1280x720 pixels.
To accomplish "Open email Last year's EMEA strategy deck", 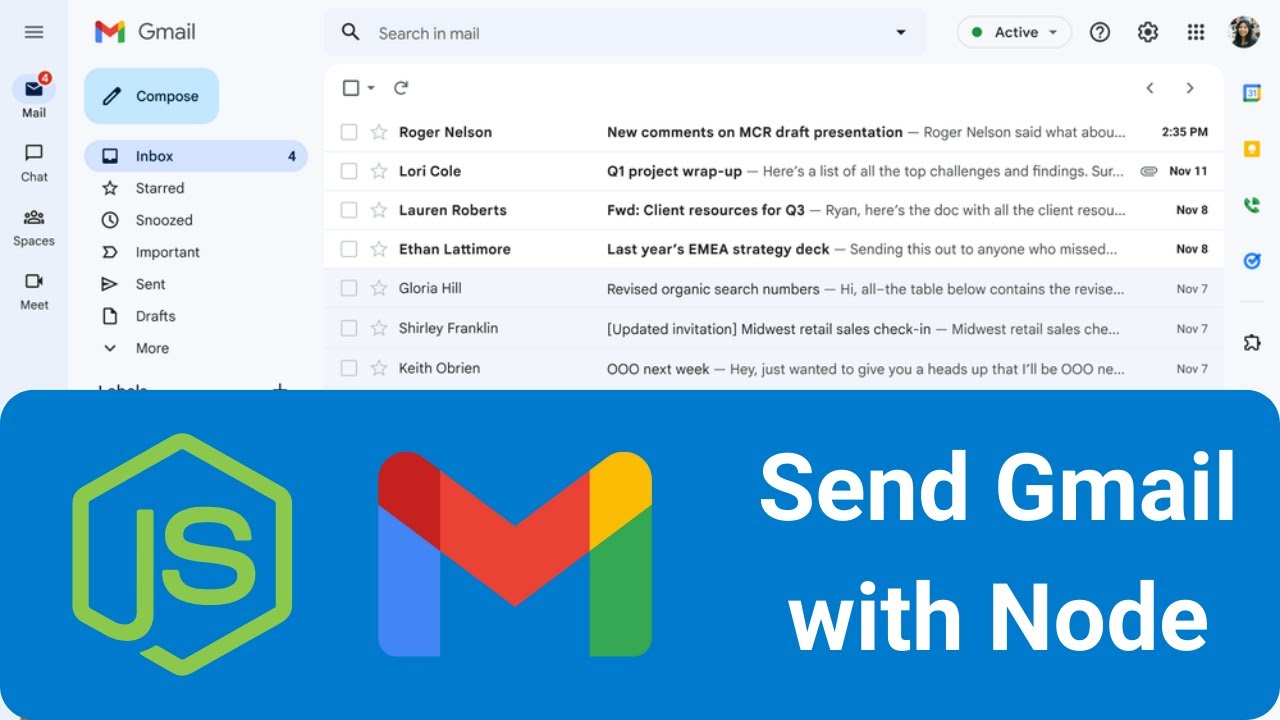I will tap(774, 249).
